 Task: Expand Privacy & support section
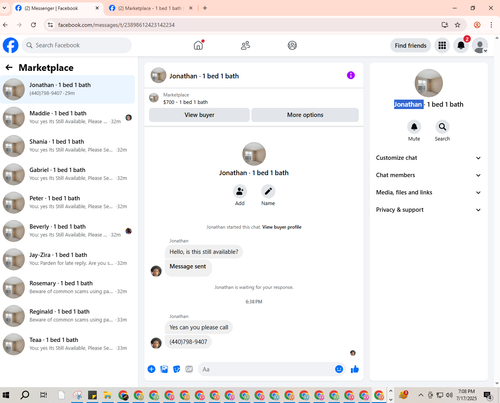coord(428,210)
